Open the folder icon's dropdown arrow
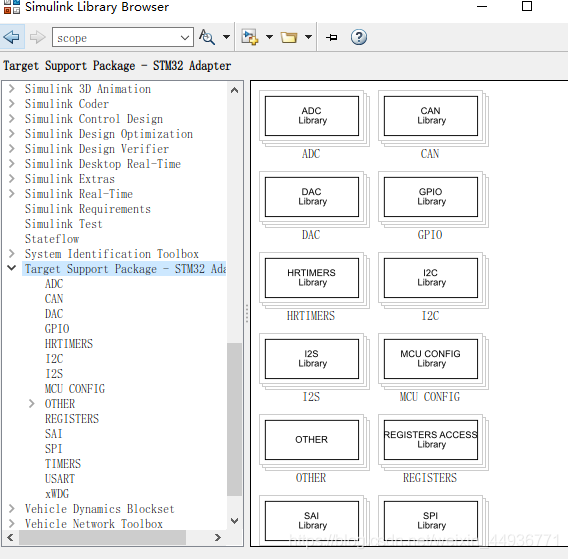This screenshot has width=568, height=559. [x=308, y=37]
